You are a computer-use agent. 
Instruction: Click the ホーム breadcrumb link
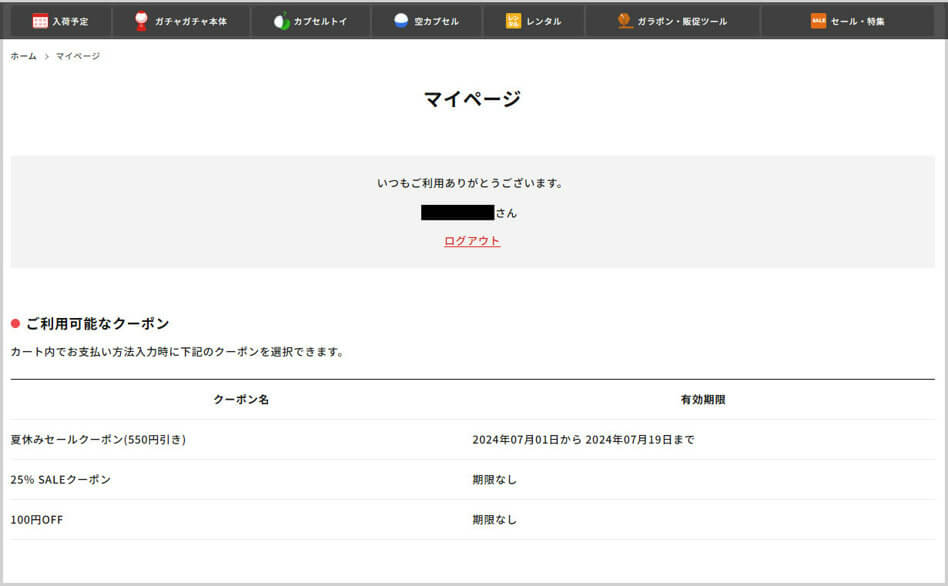tap(23, 56)
